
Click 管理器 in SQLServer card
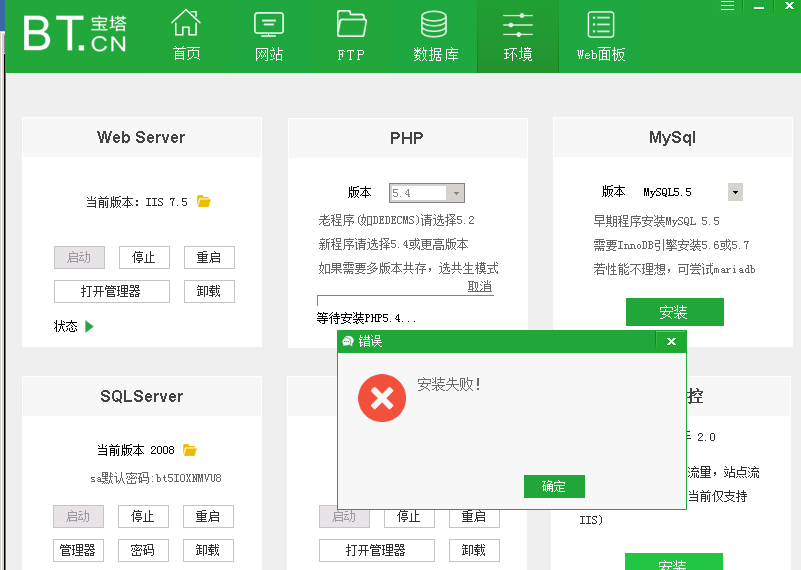tap(78, 550)
